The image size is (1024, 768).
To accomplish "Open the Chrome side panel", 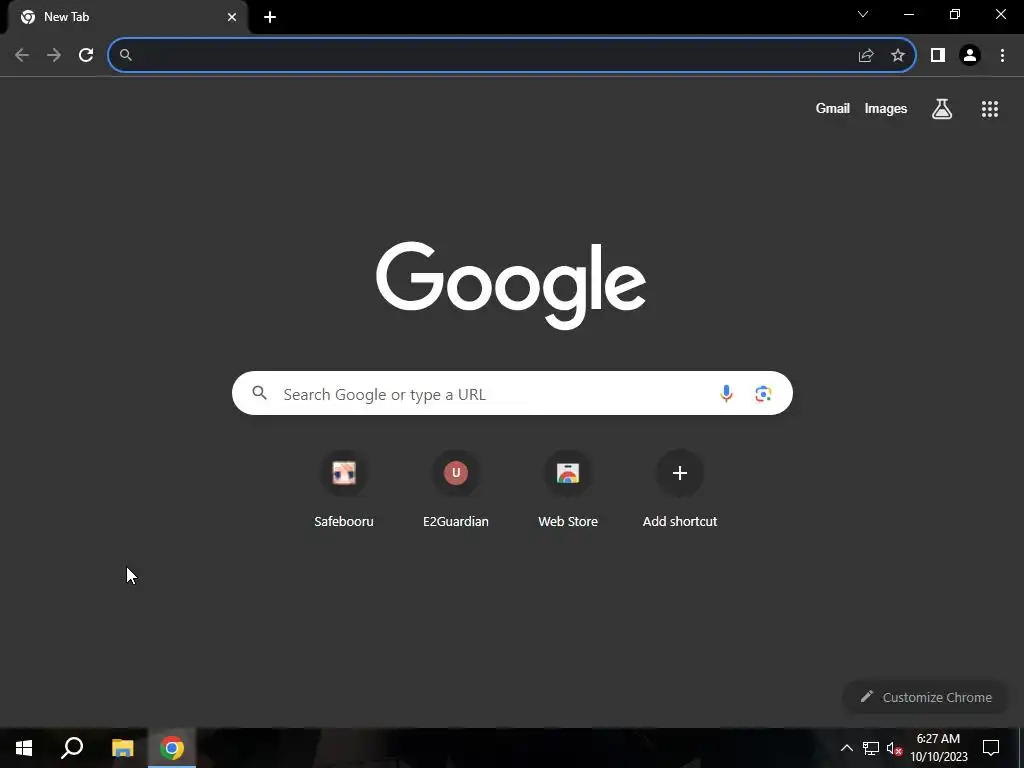I will (x=938, y=56).
